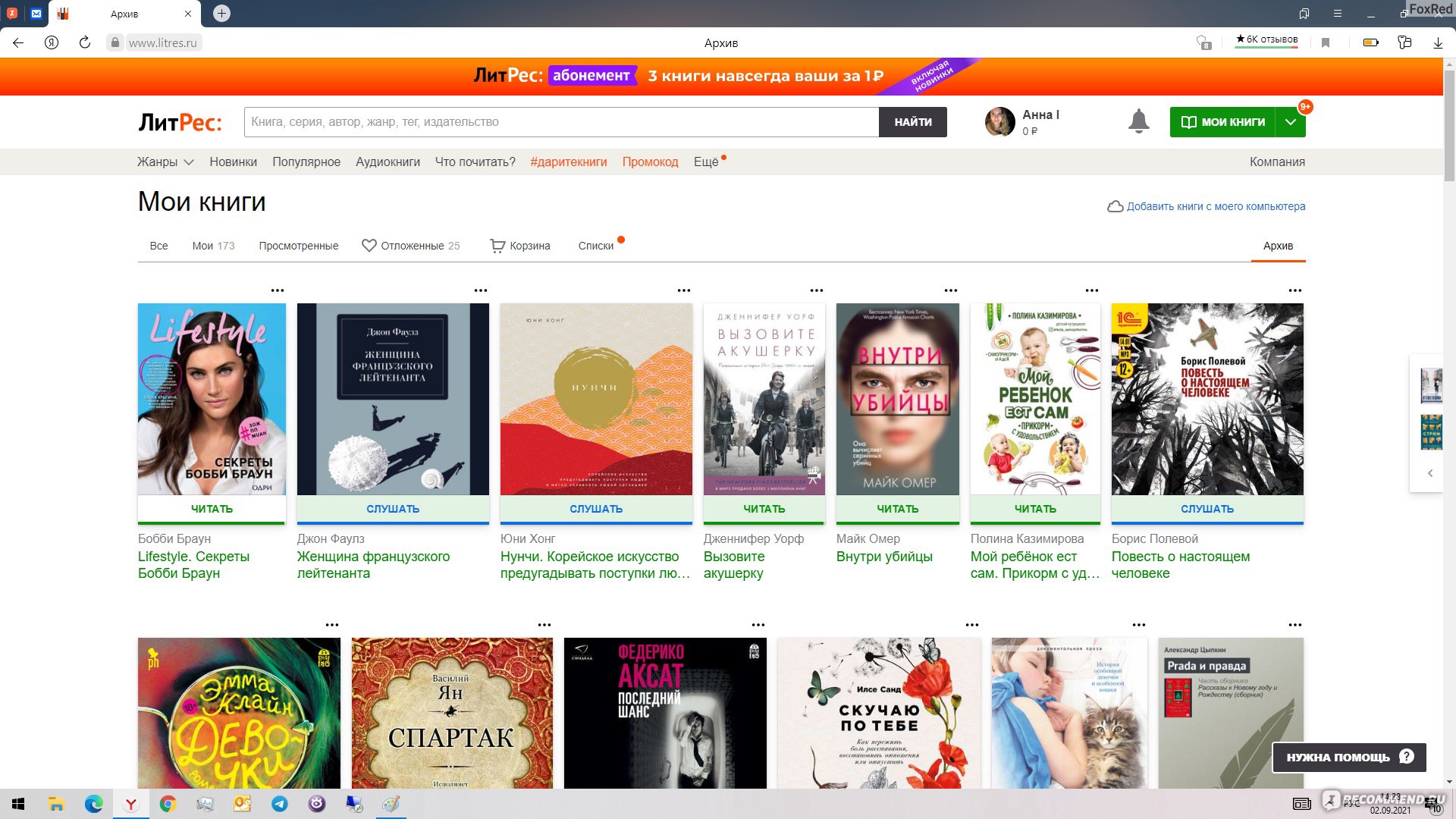The width and height of the screenshot is (1456, 819).
Task: Click the абонемент promo banner
Action: (x=720, y=76)
